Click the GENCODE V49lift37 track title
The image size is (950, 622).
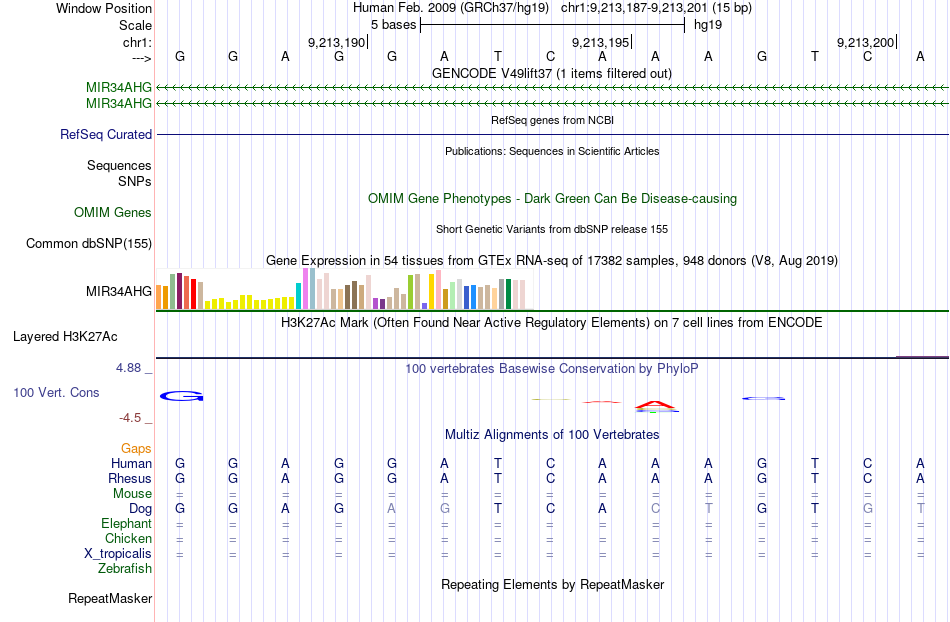(x=552, y=73)
